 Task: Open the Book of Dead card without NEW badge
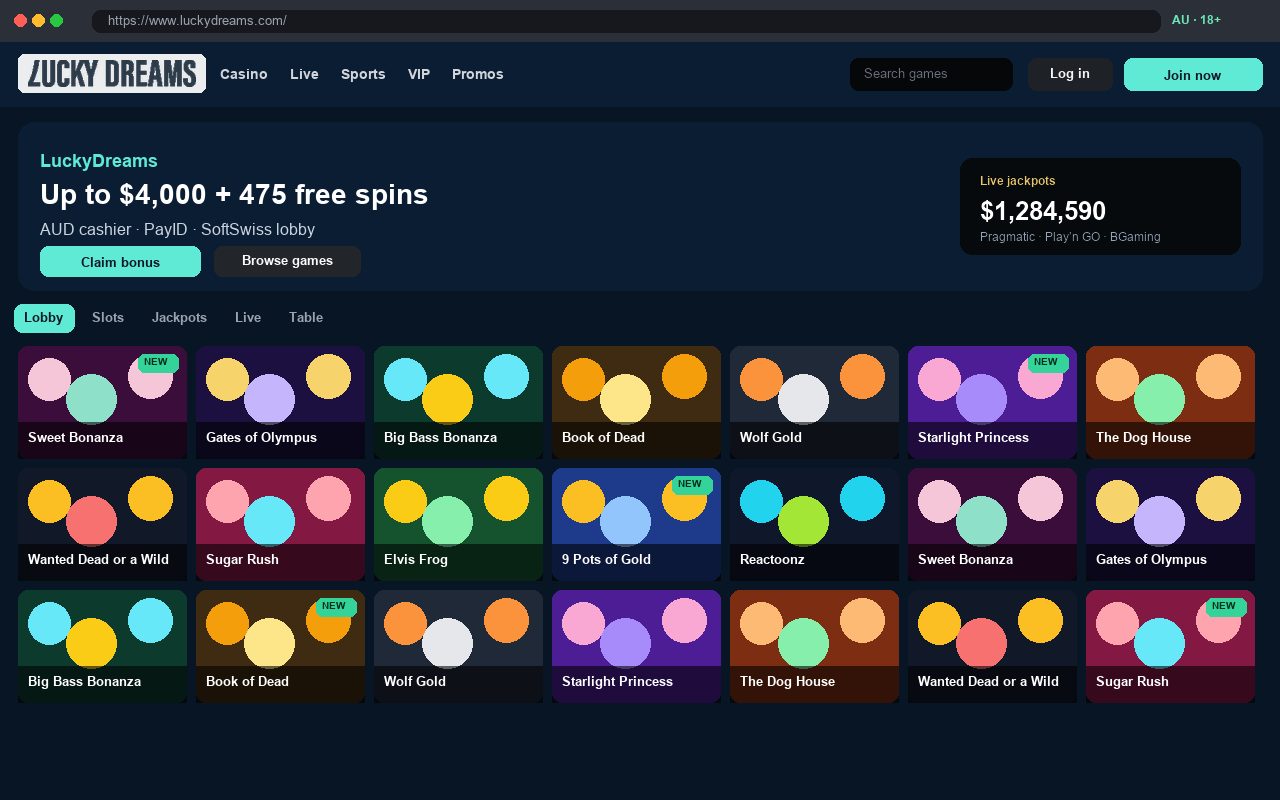636,402
